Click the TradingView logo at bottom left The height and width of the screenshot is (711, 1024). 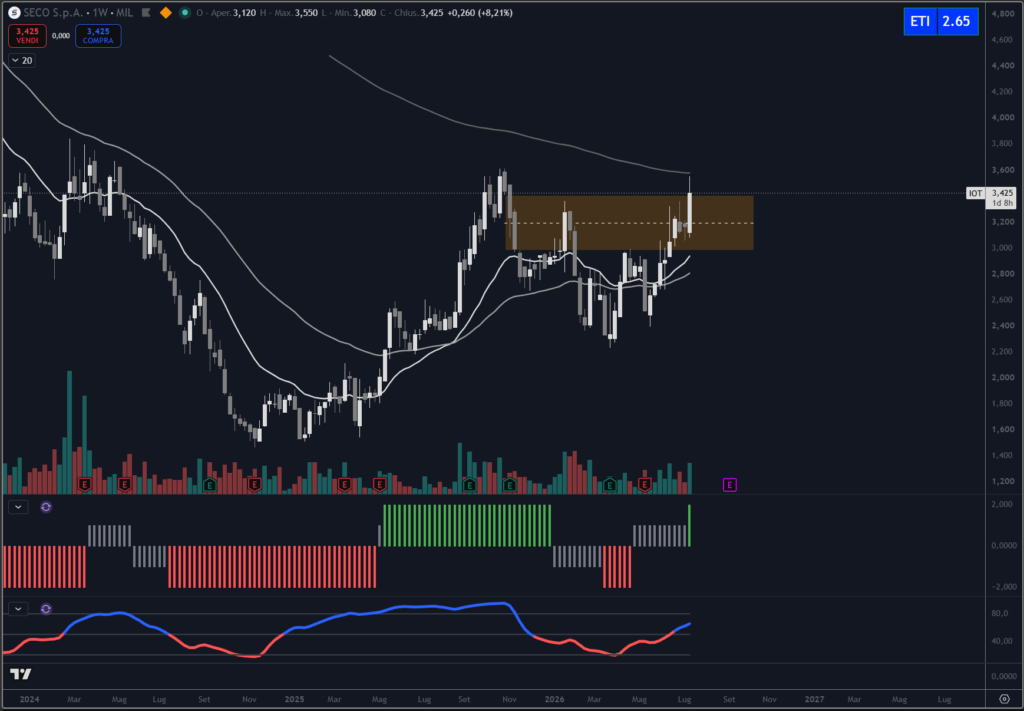[x=20, y=674]
